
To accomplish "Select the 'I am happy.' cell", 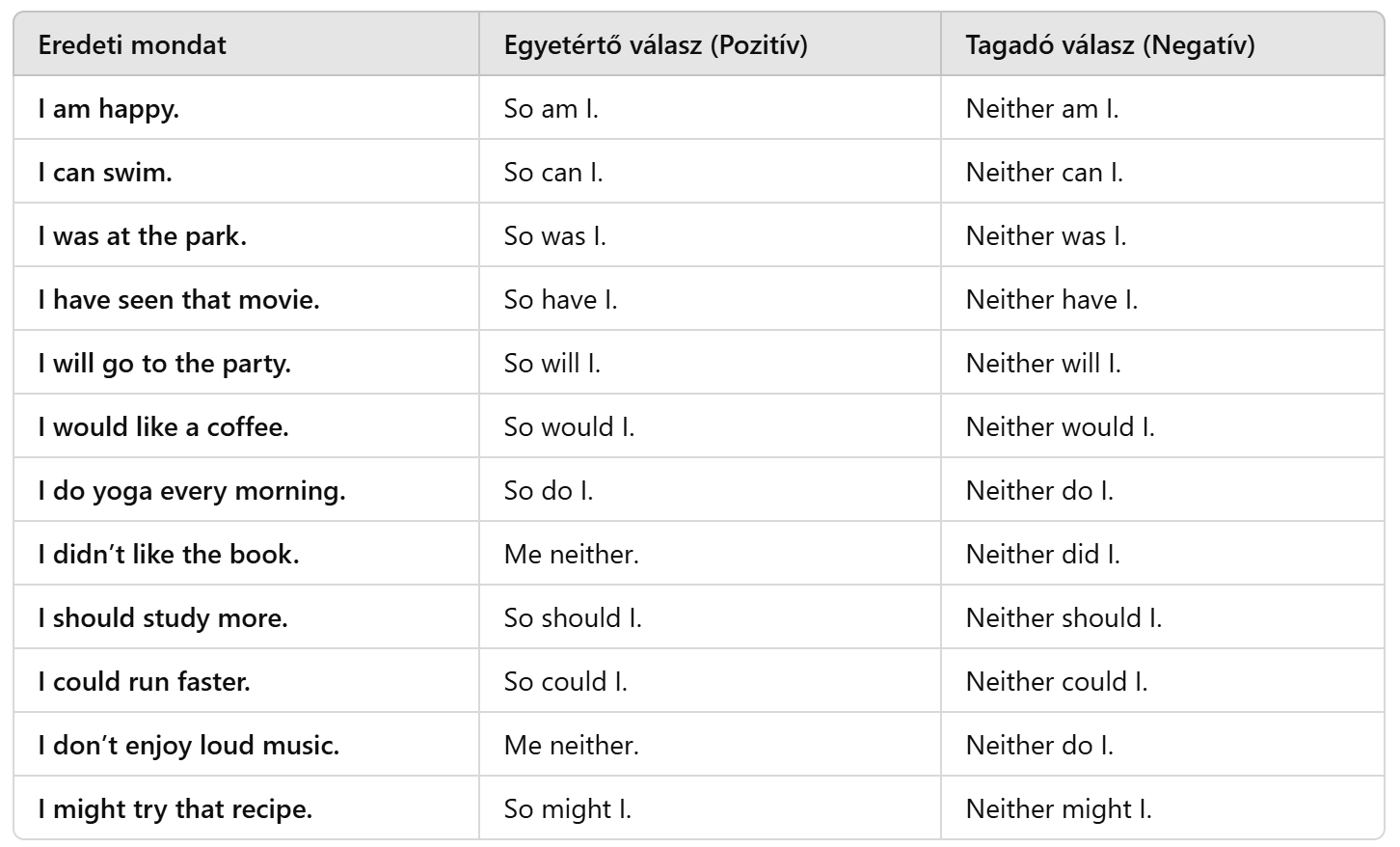I will coord(109,109).
